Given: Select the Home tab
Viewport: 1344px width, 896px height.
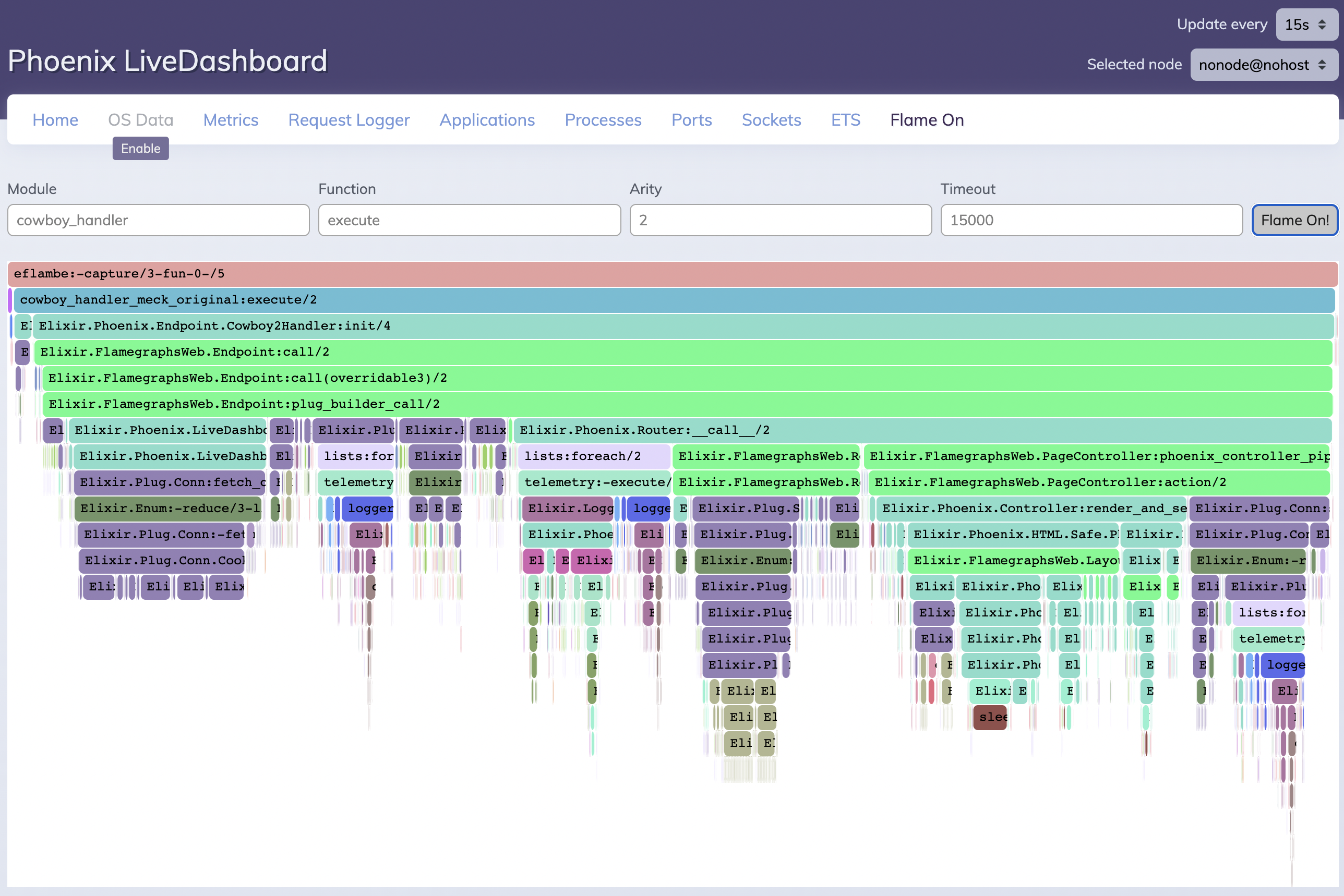Looking at the screenshot, I should click(x=55, y=119).
